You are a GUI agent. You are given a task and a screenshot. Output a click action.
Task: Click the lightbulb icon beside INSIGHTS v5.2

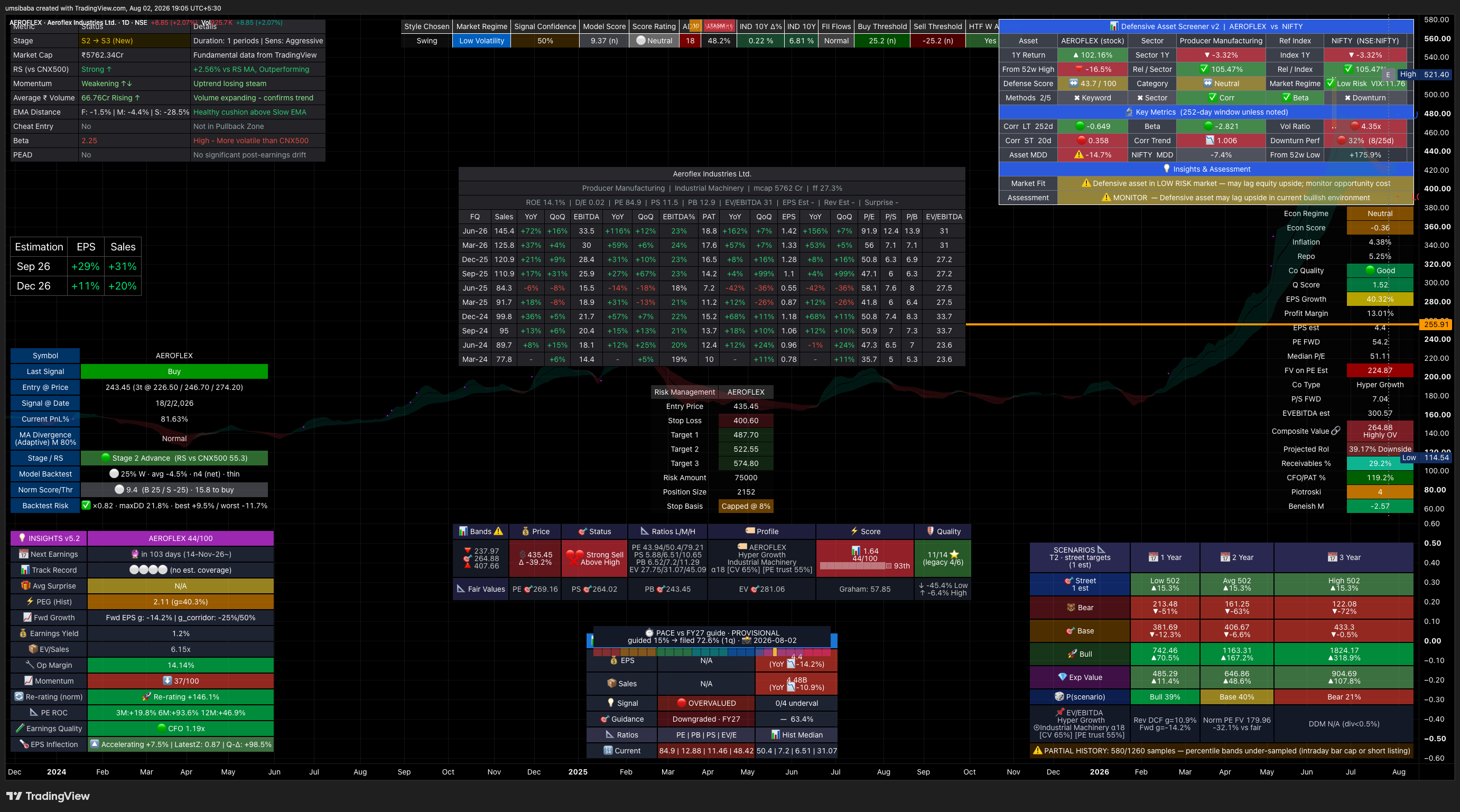(x=23, y=538)
